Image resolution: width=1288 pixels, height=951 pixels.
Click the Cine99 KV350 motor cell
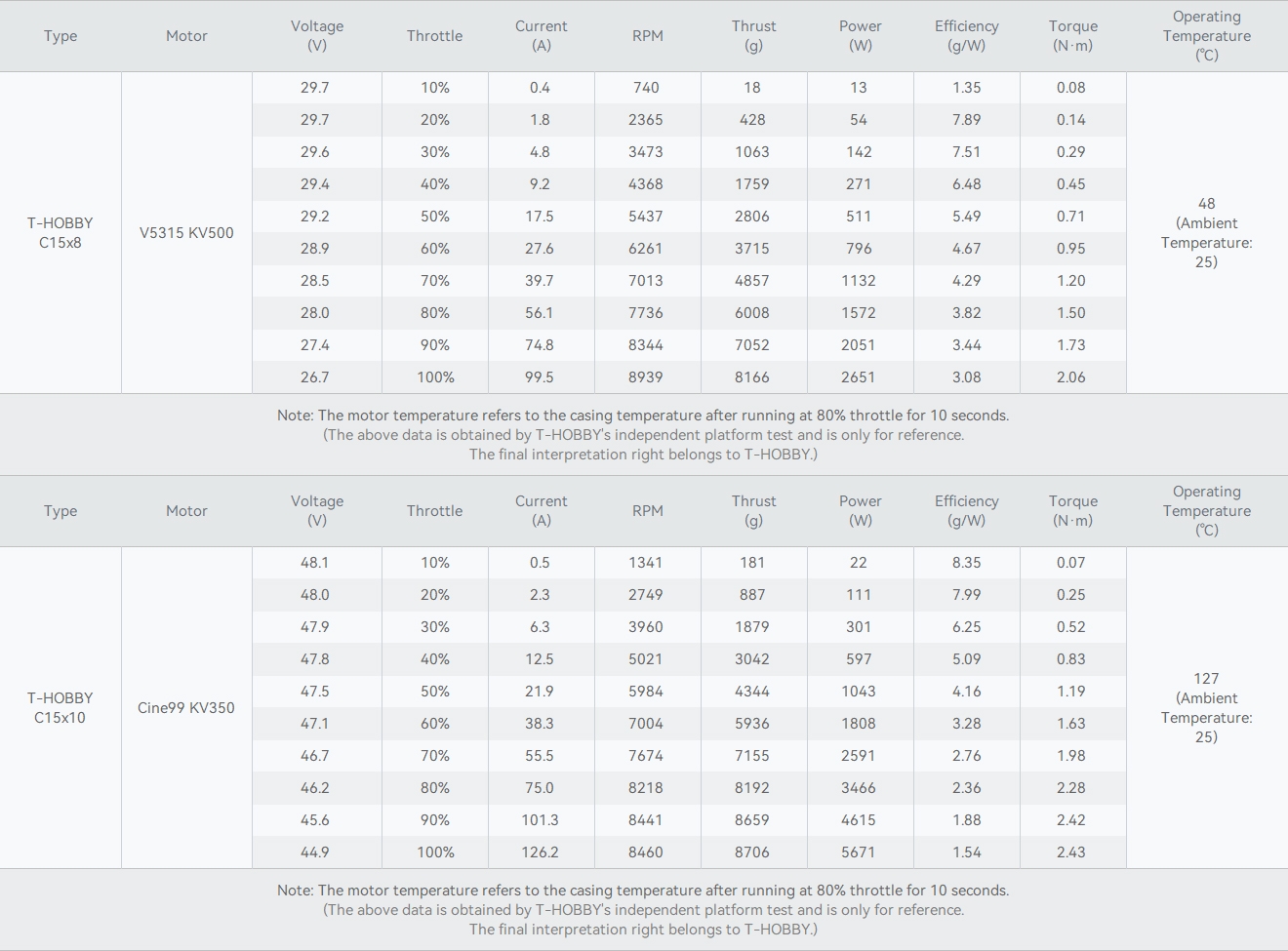(186, 708)
